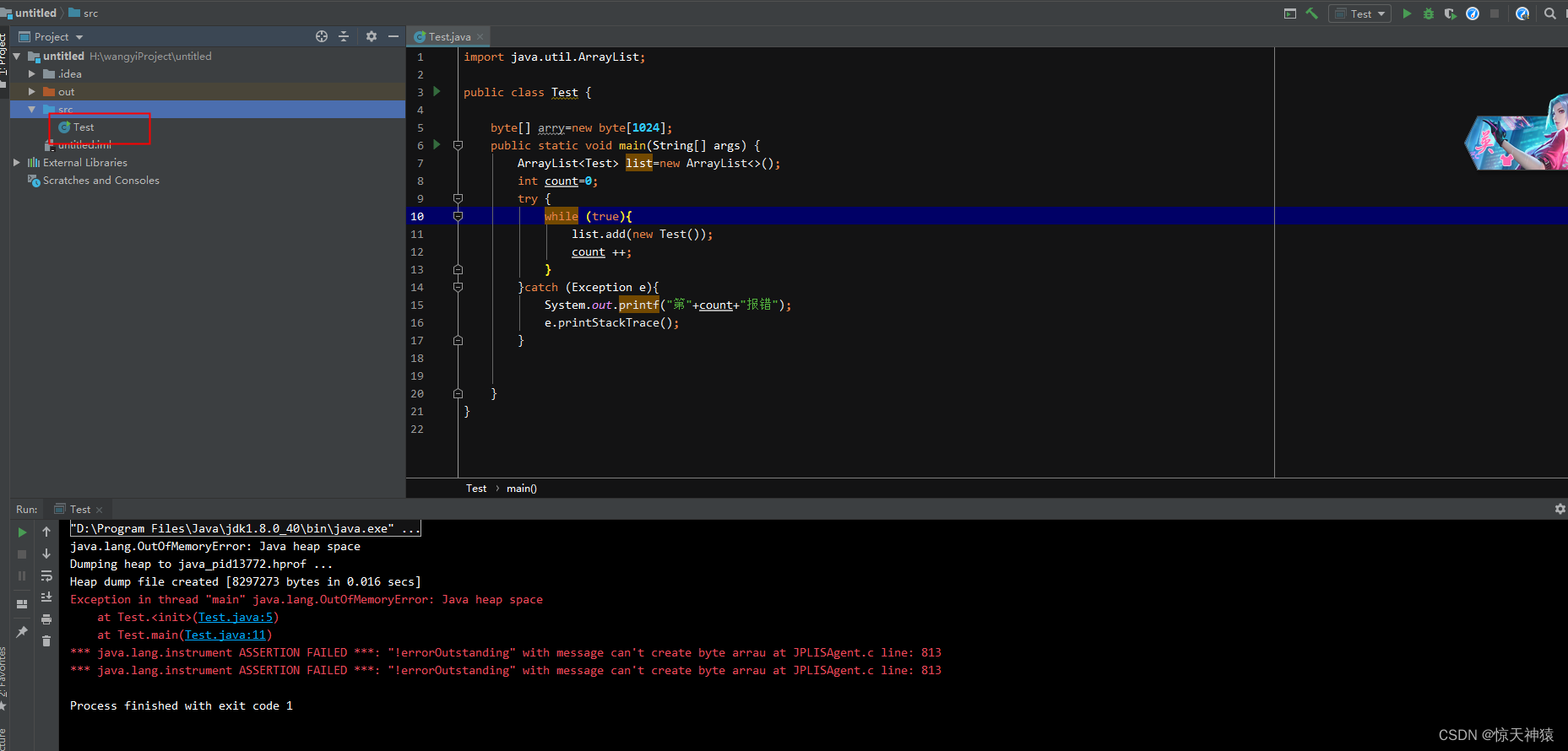Click Collapse All icon in Project panel
Image resolution: width=1568 pixels, height=751 pixels.
[344, 36]
